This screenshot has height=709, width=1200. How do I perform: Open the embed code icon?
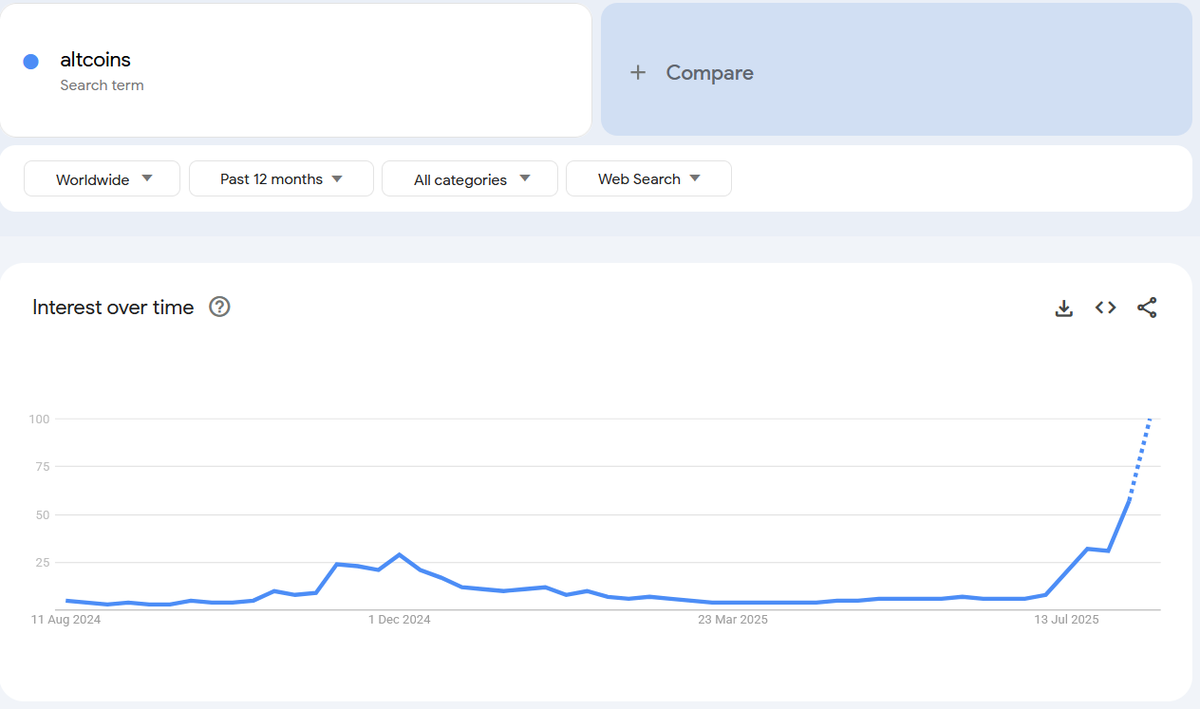click(x=1105, y=308)
